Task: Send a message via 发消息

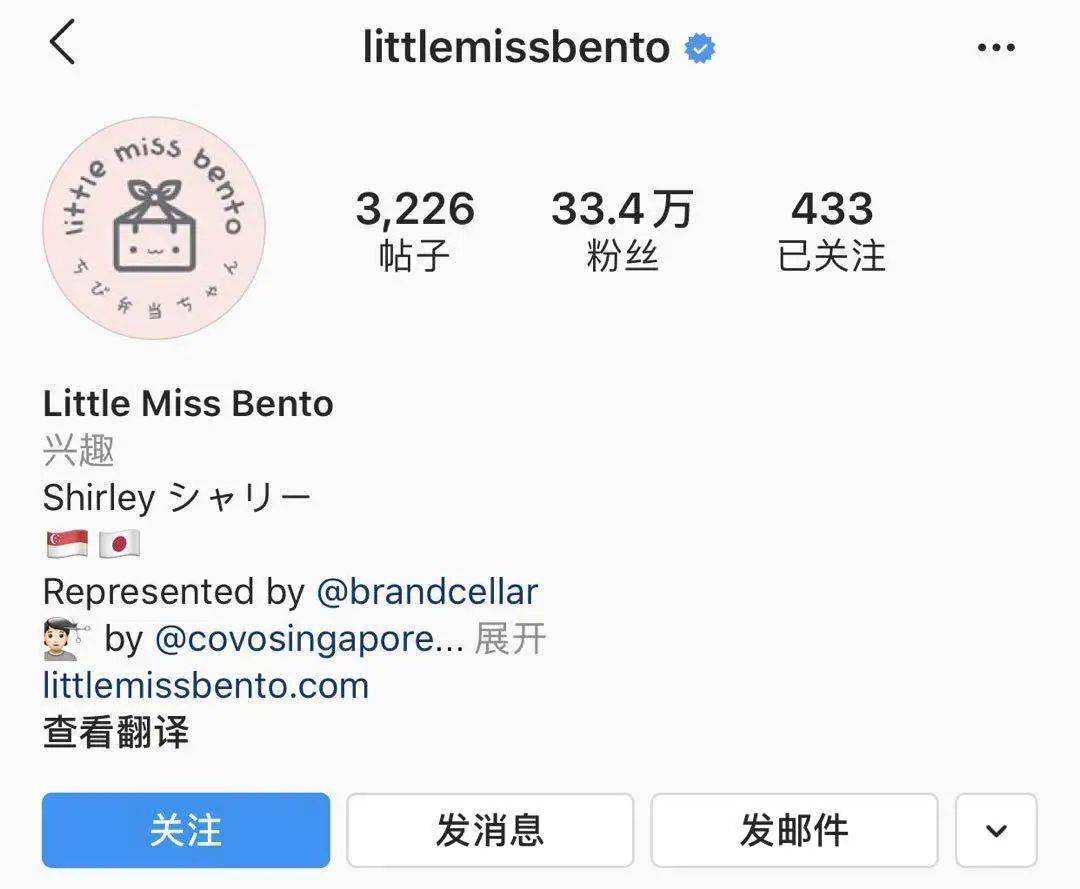Action: [x=490, y=830]
